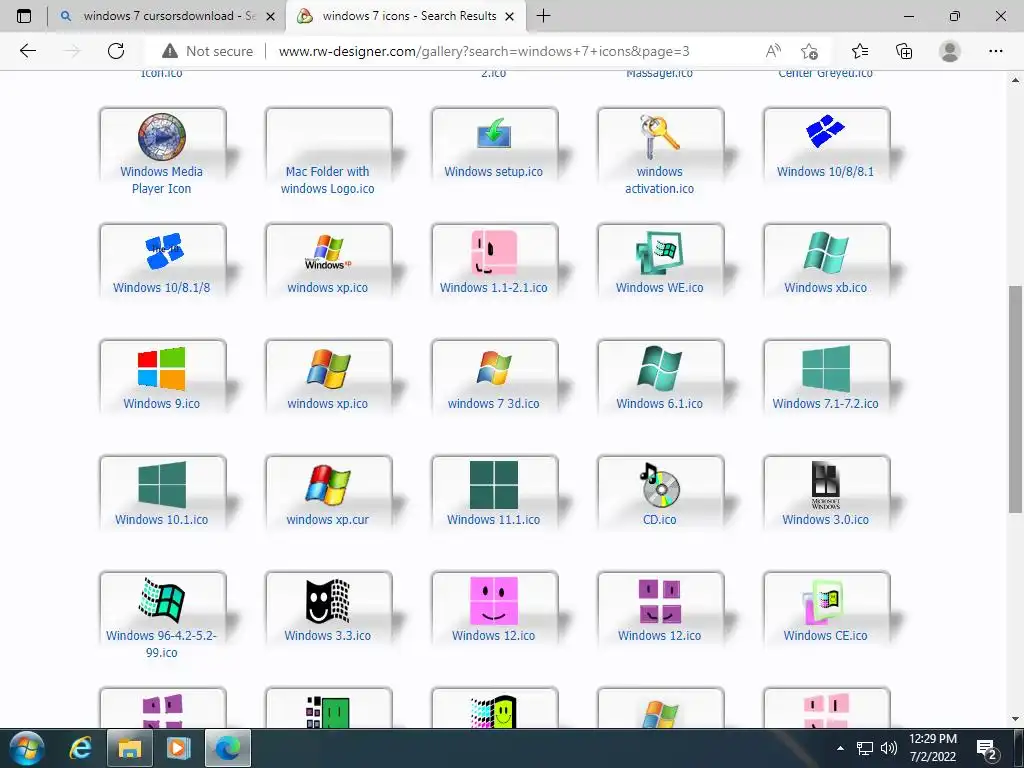This screenshot has width=1024, height=768.
Task: Open the CD.ico disc icon
Action: (660, 485)
